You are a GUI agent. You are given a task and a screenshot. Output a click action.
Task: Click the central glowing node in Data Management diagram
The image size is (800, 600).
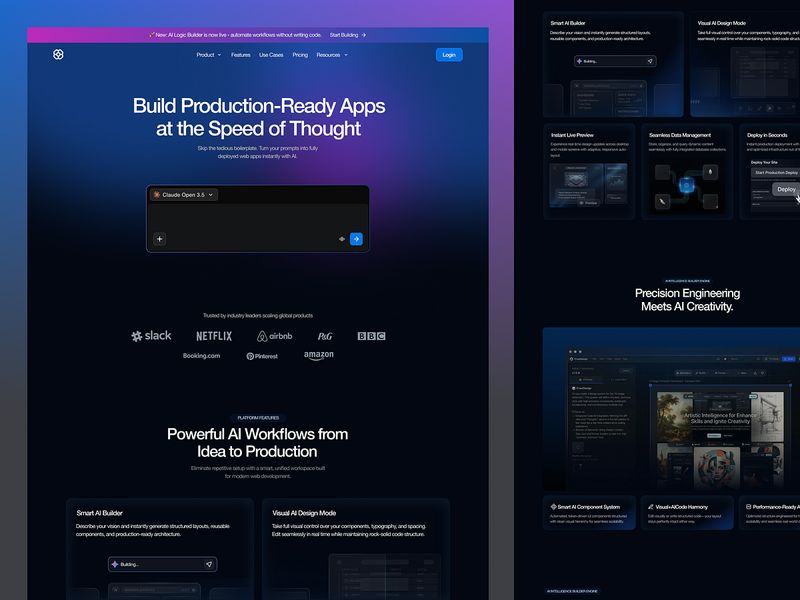(x=687, y=186)
